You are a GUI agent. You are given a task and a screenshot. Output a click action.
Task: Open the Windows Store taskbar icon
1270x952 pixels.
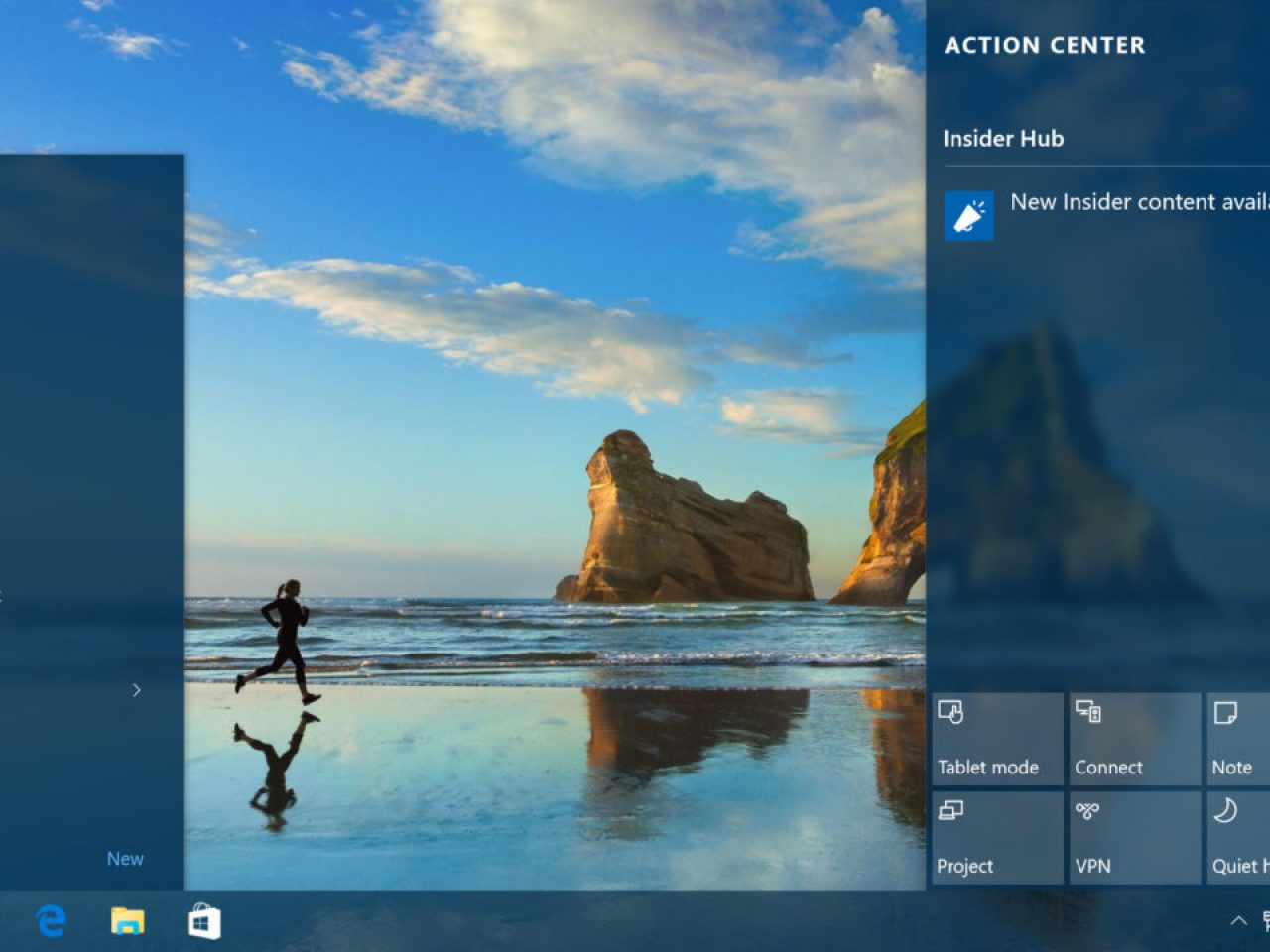(x=204, y=921)
